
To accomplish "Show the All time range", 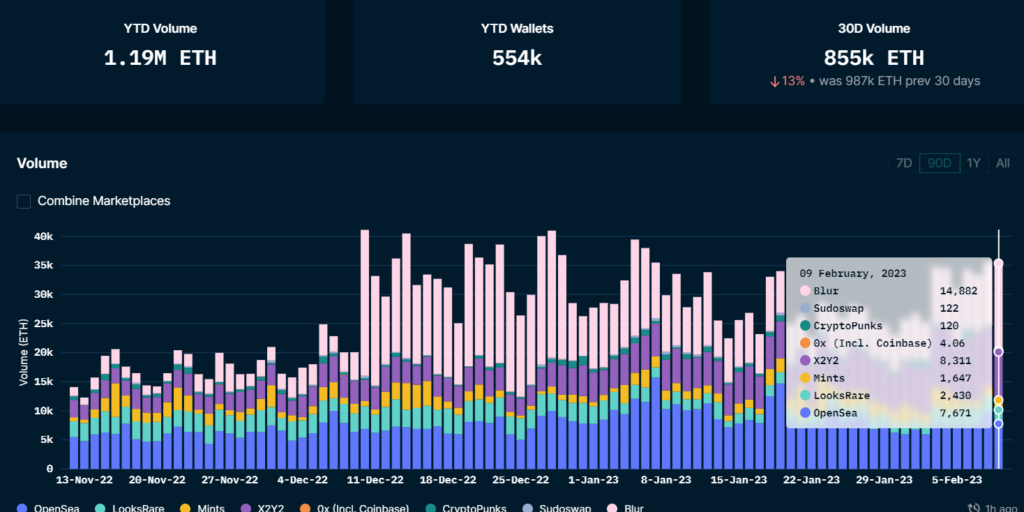I will point(1002,163).
